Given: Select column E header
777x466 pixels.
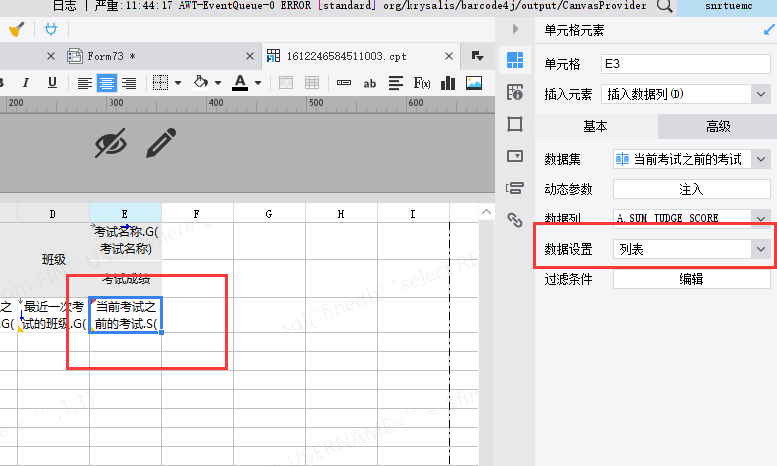Looking at the screenshot, I should (125, 214).
